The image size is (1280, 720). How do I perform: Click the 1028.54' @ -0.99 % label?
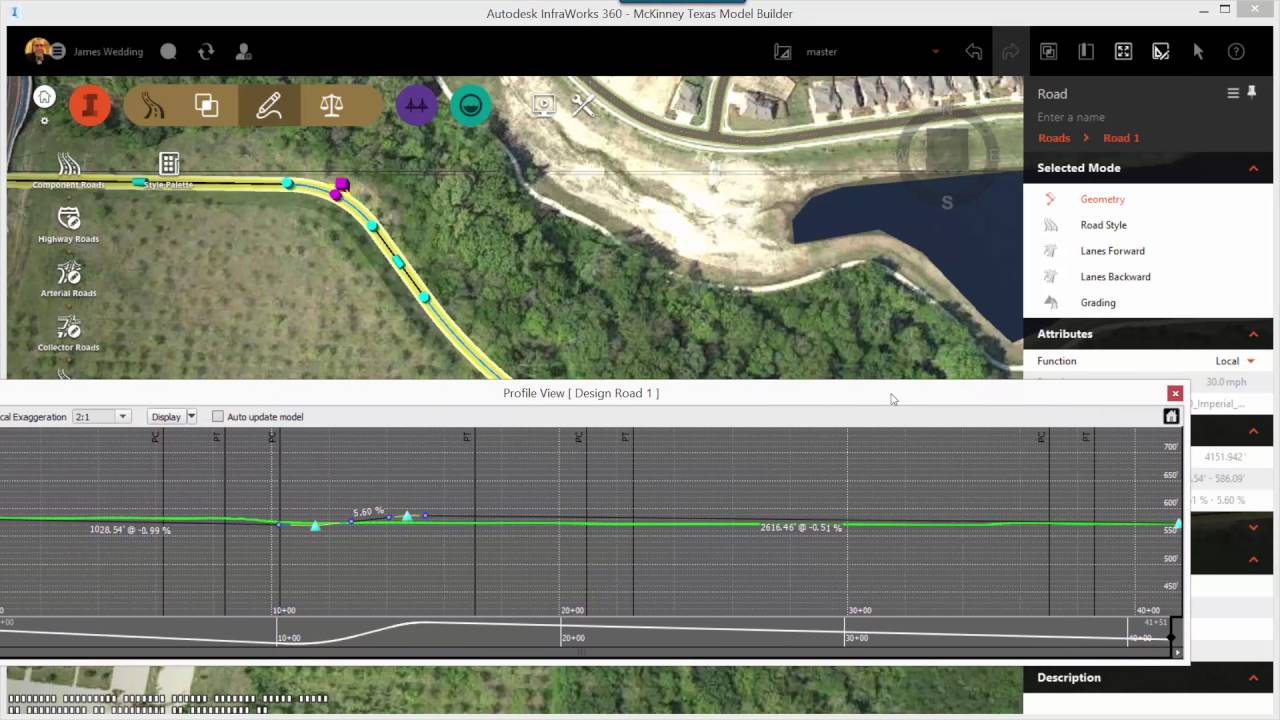[x=130, y=529]
